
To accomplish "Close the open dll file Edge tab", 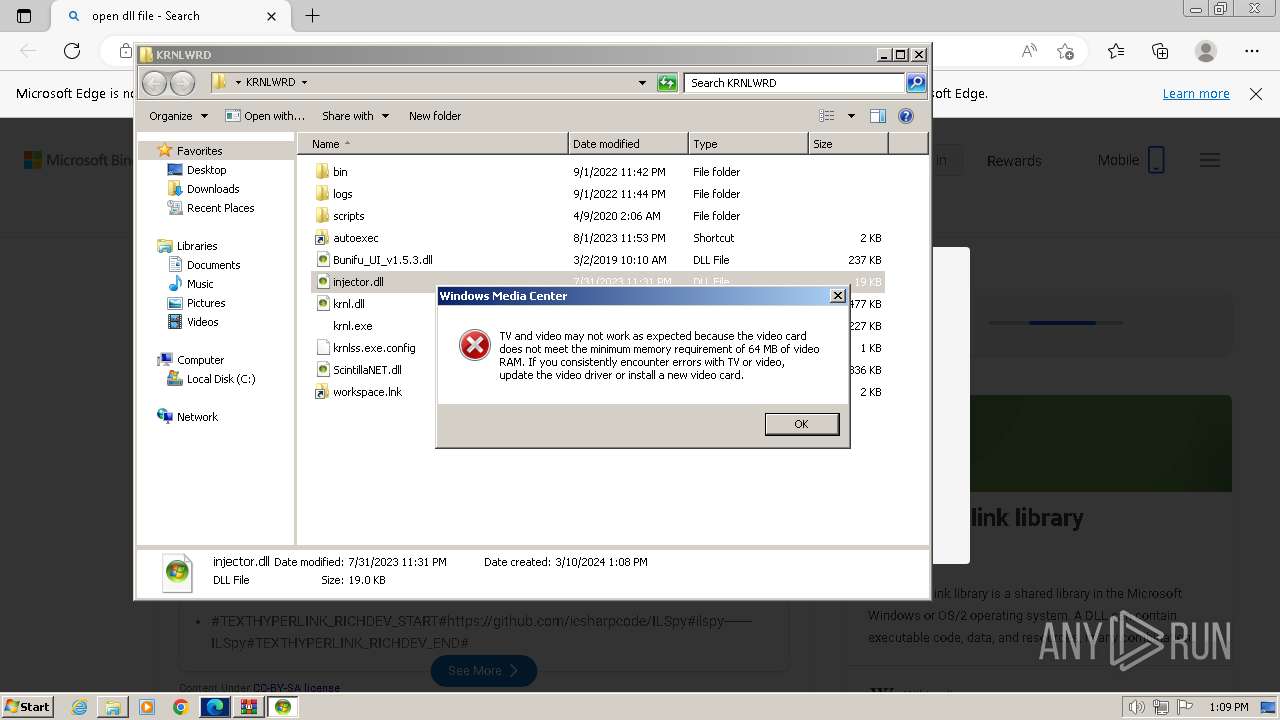I will [272, 16].
